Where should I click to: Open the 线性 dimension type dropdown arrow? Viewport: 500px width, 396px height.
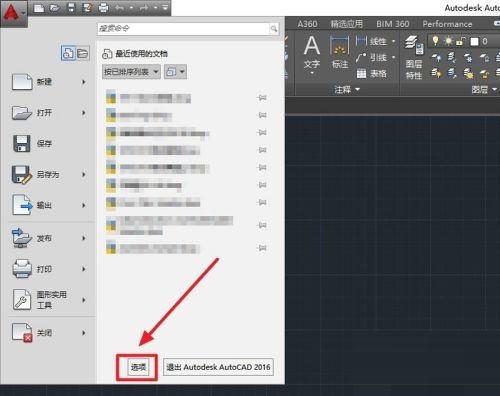393,41
